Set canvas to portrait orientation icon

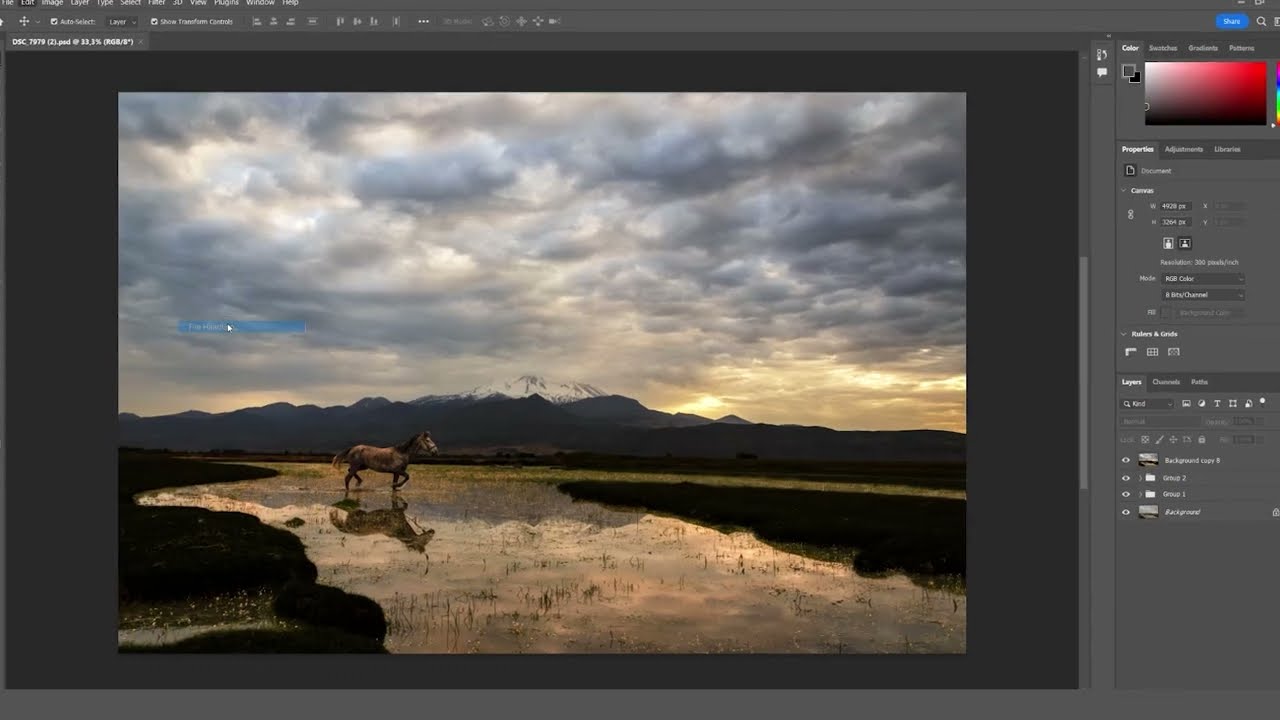tap(1167, 243)
